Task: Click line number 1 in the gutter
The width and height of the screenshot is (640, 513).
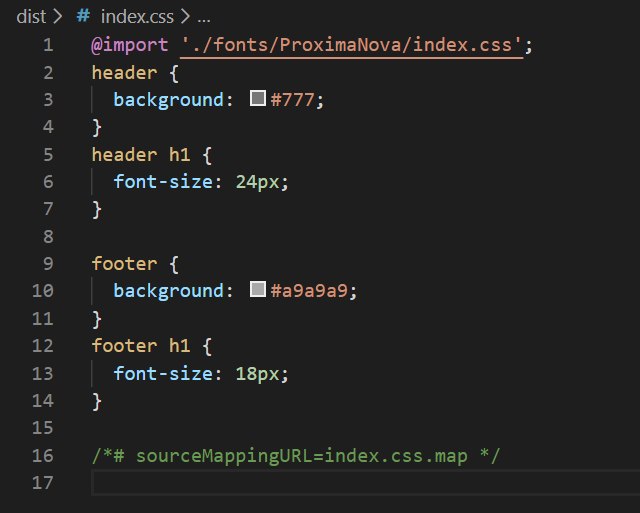Action: (48, 45)
